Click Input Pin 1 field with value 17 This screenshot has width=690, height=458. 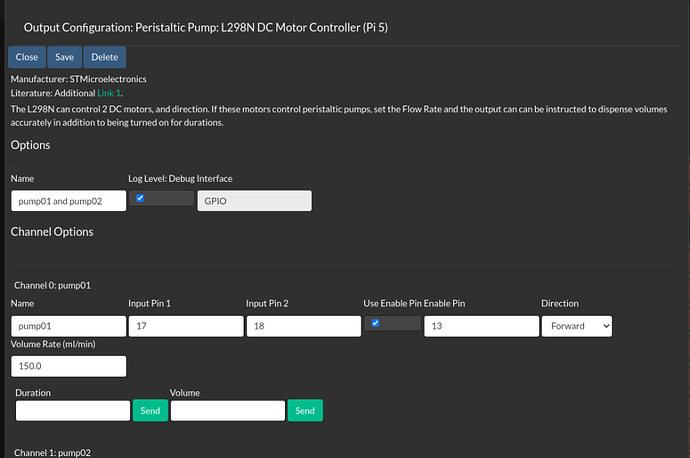[186, 326]
